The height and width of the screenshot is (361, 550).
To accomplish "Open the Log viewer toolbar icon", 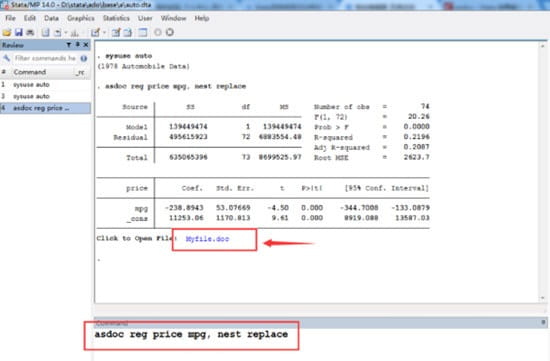I will point(46,33).
